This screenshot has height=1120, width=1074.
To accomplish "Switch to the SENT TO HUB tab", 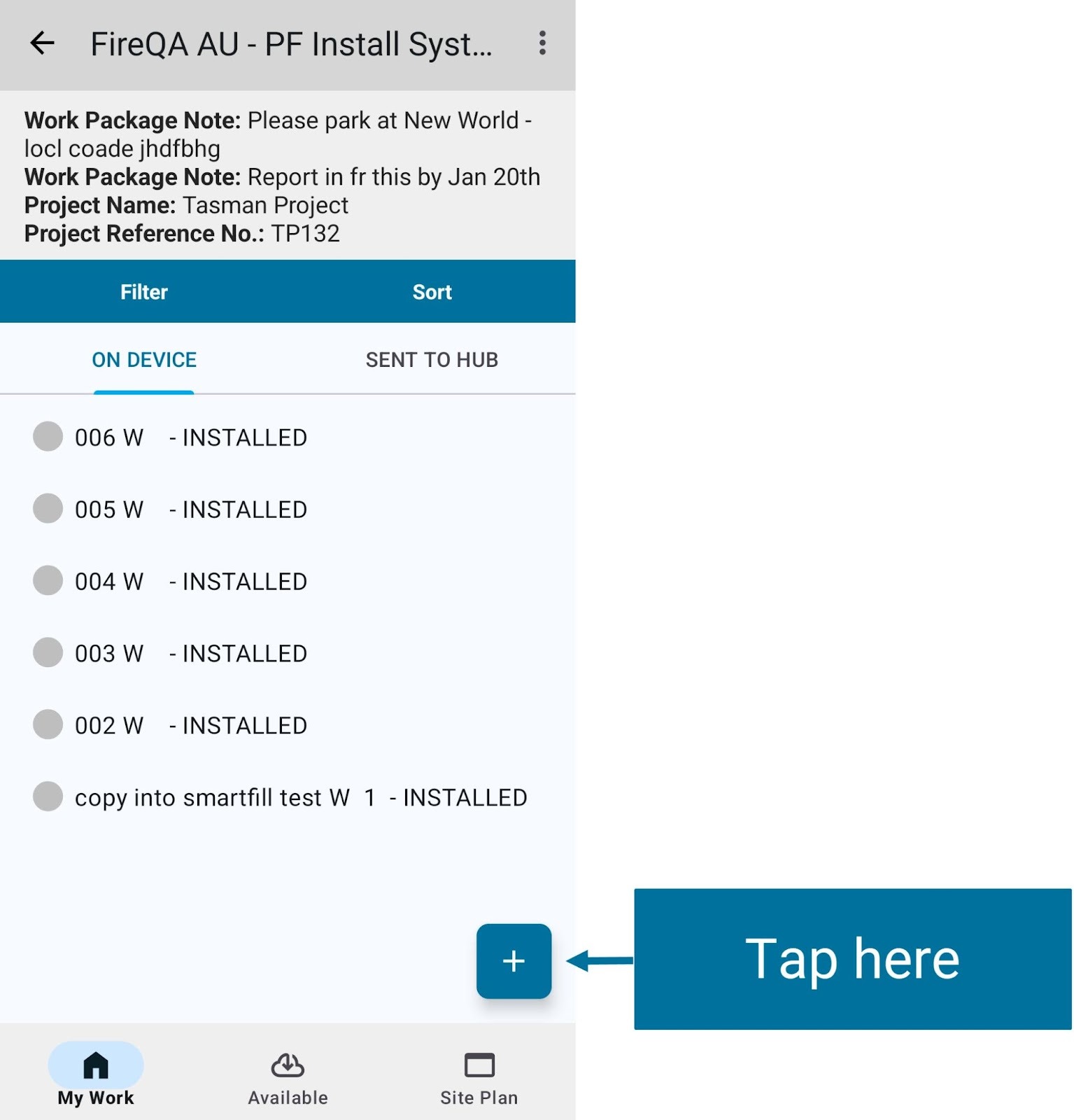I will click(432, 360).
